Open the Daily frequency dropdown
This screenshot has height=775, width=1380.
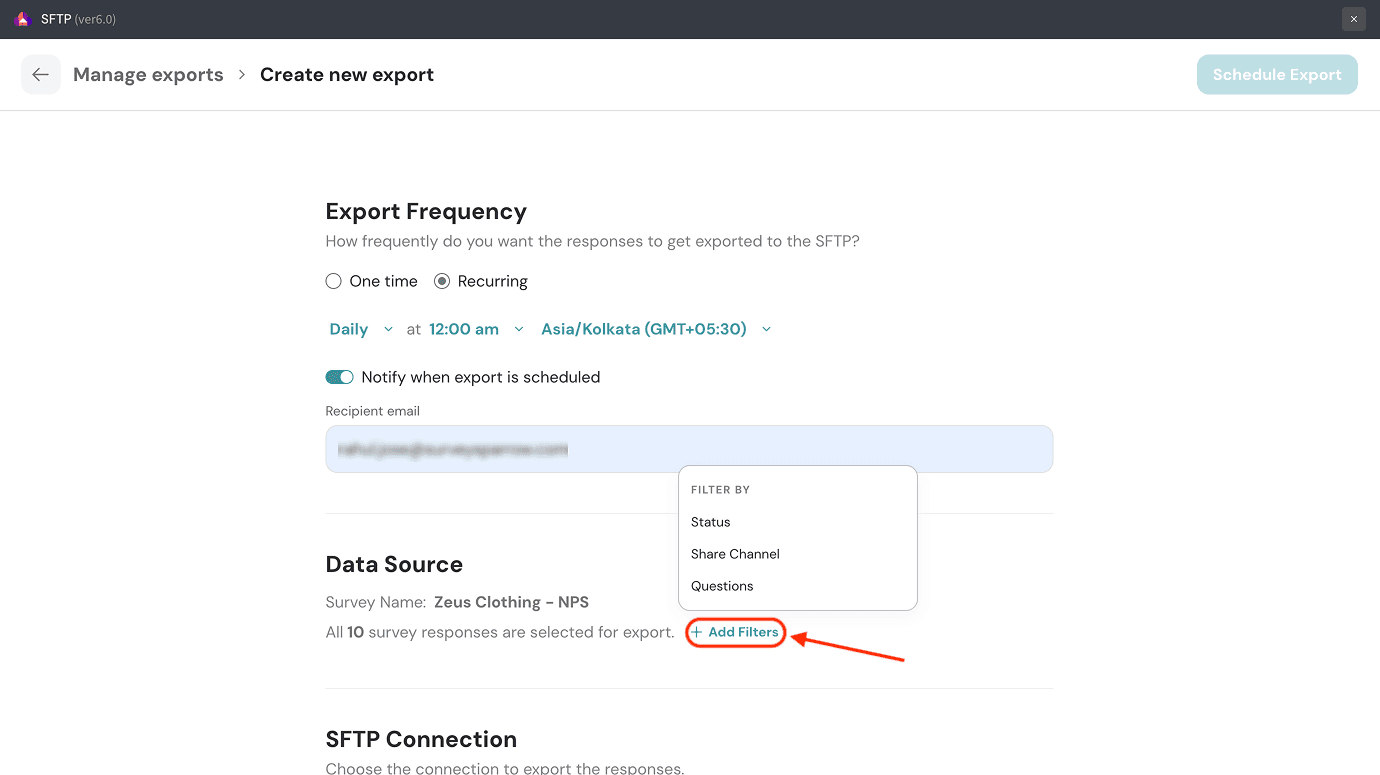tap(349, 329)
